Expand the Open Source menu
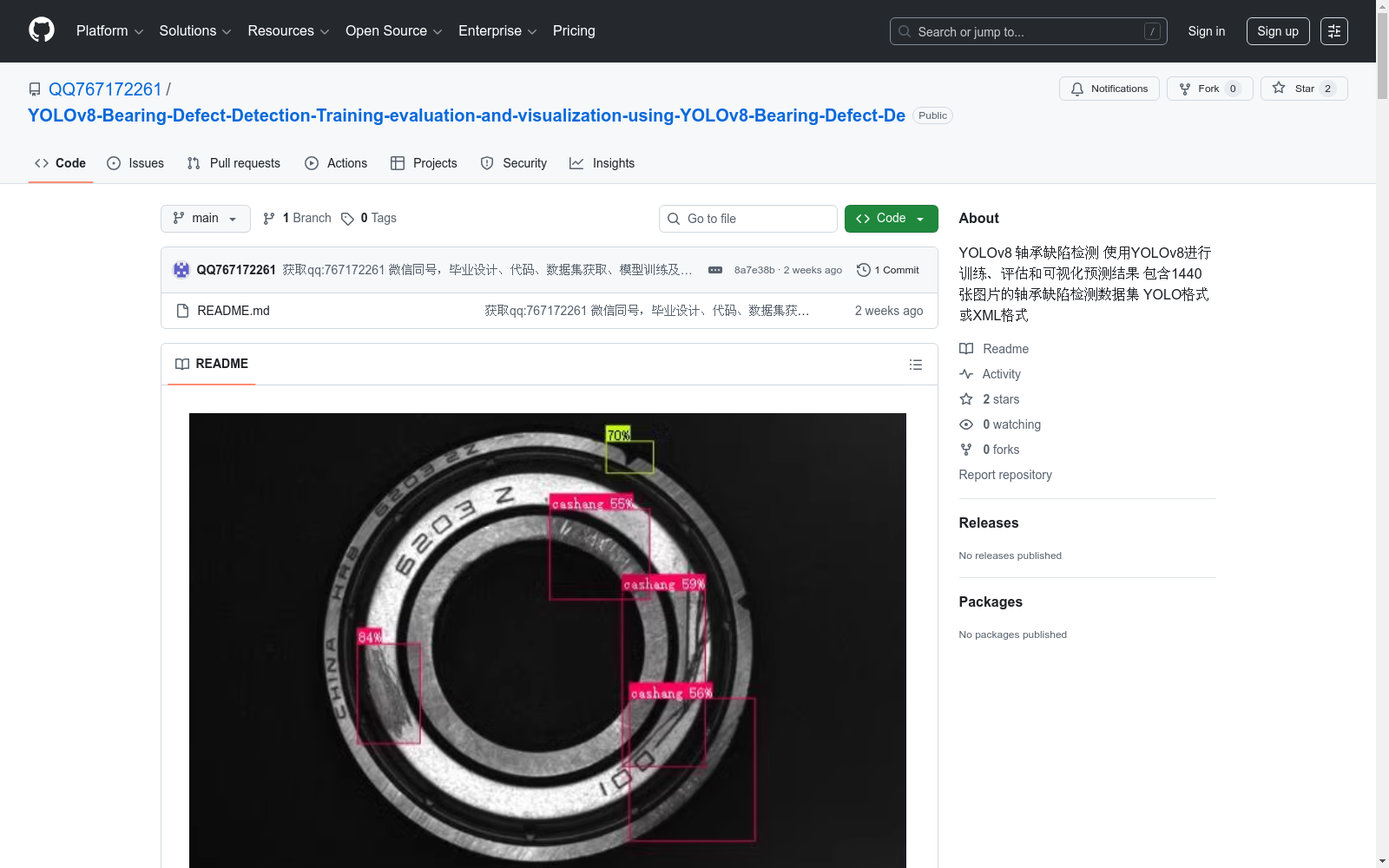 click(394, 31)
